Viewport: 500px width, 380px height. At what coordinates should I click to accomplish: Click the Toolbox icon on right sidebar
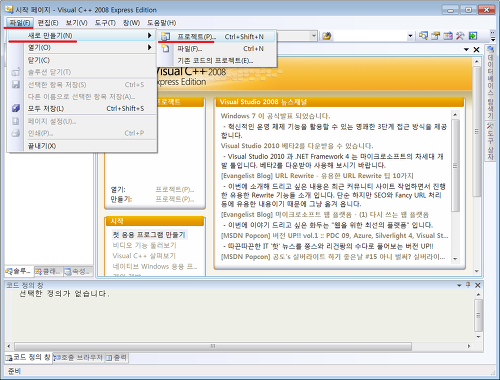[x=490, y=126]
